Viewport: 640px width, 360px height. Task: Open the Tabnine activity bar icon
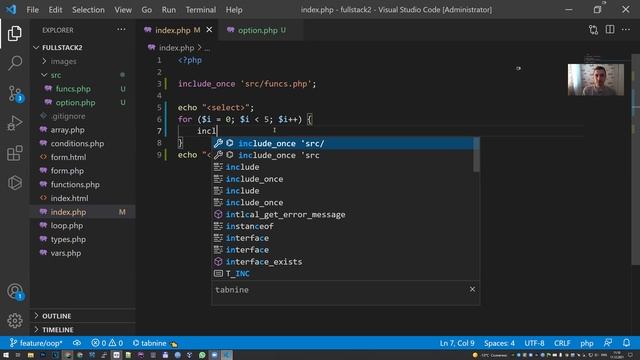click(x=15, y=183)
